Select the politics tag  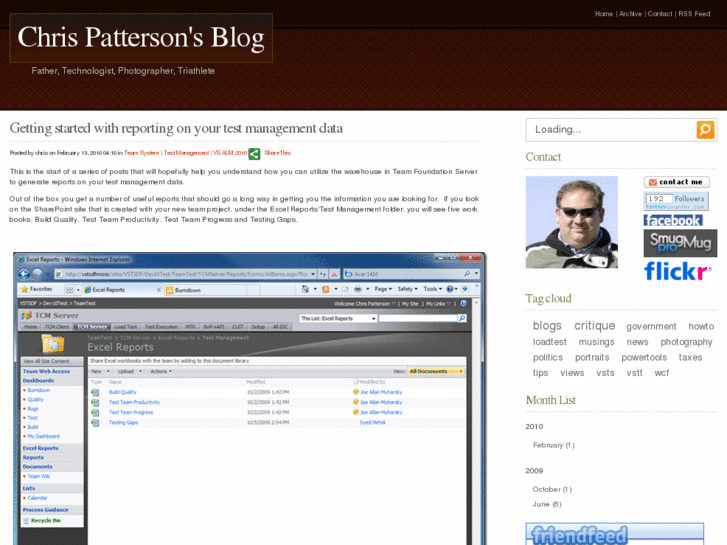click(548, 358)
